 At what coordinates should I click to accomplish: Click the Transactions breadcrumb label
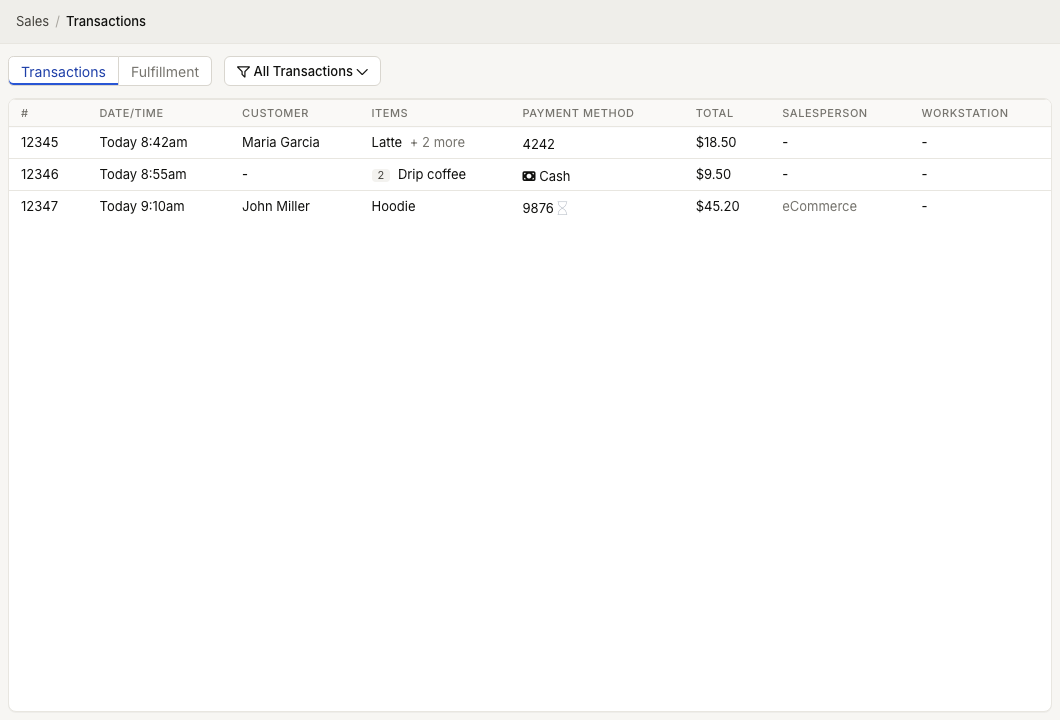(x=106, y=22)
